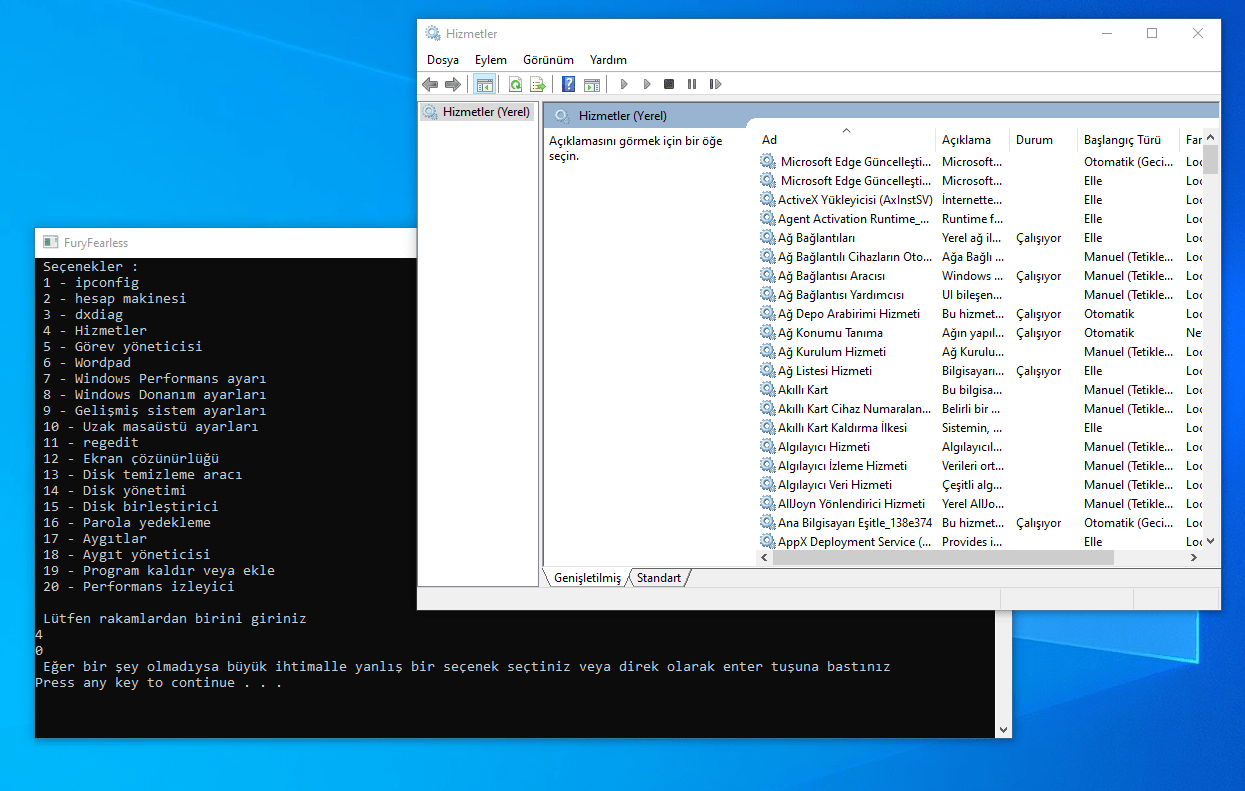This screenshot has height=791, width=1245.
Task: Click gear icon of ActiveX Yükleyicisi service
Action: (767, 200)
